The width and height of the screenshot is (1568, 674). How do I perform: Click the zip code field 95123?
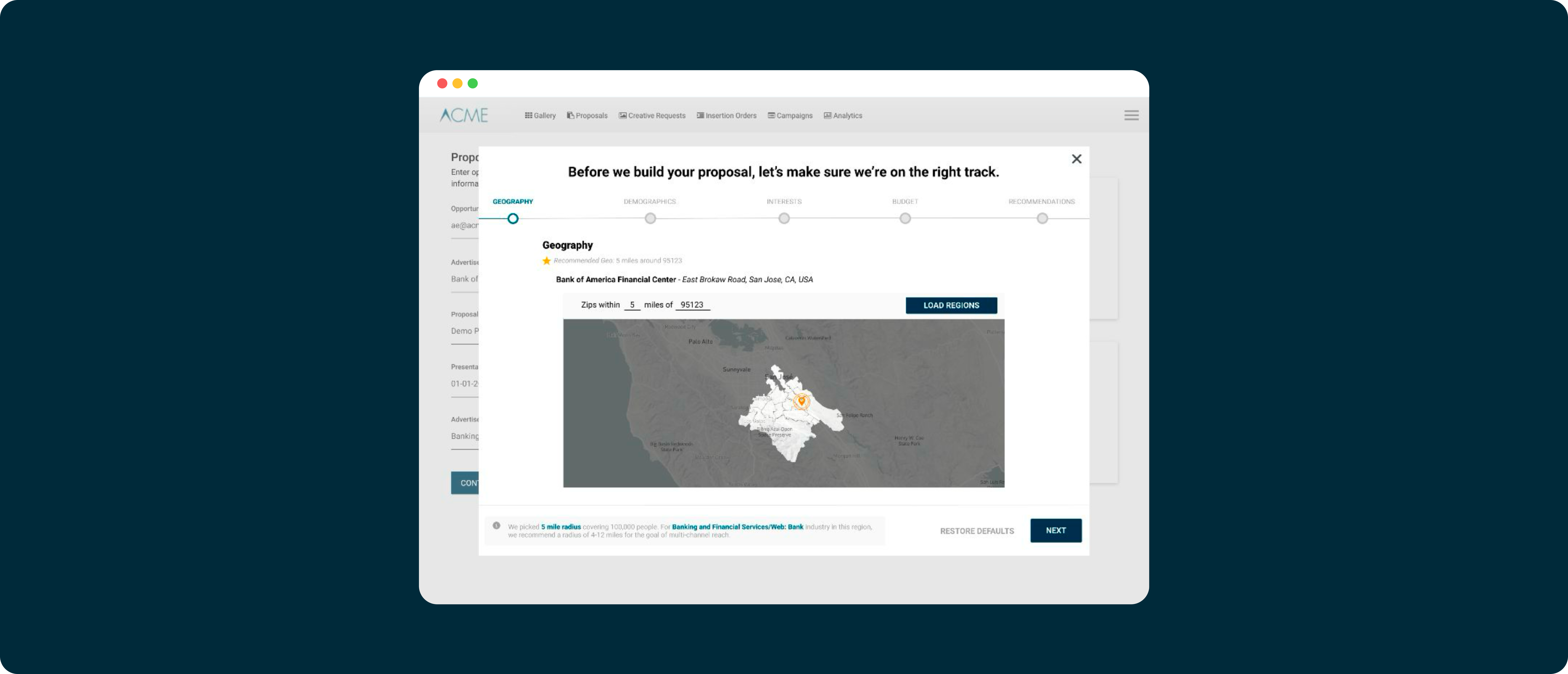[692, 305]
